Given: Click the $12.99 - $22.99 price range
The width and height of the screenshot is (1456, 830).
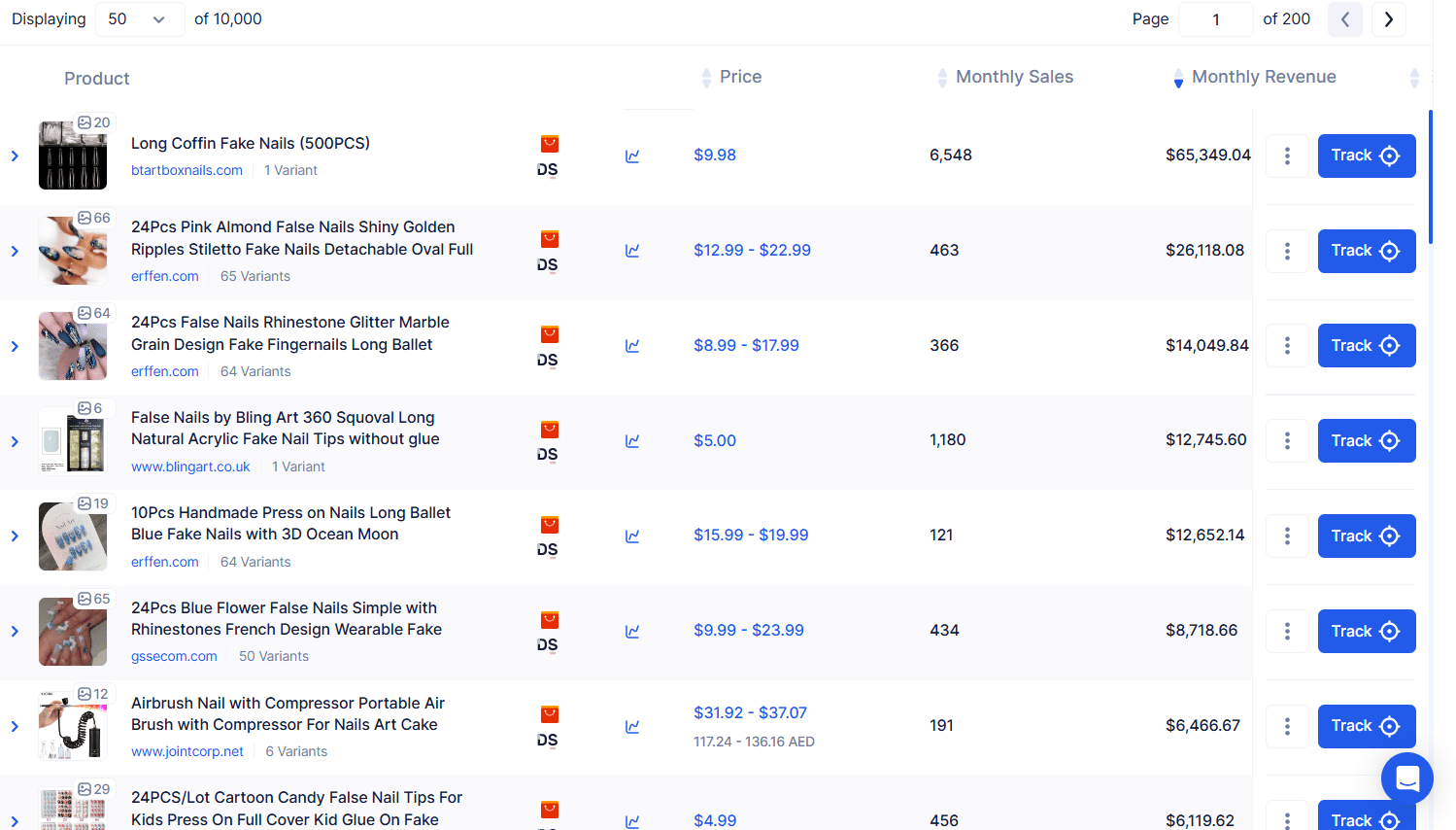Looking at the screenshot, I should click(x=752, y=251).
